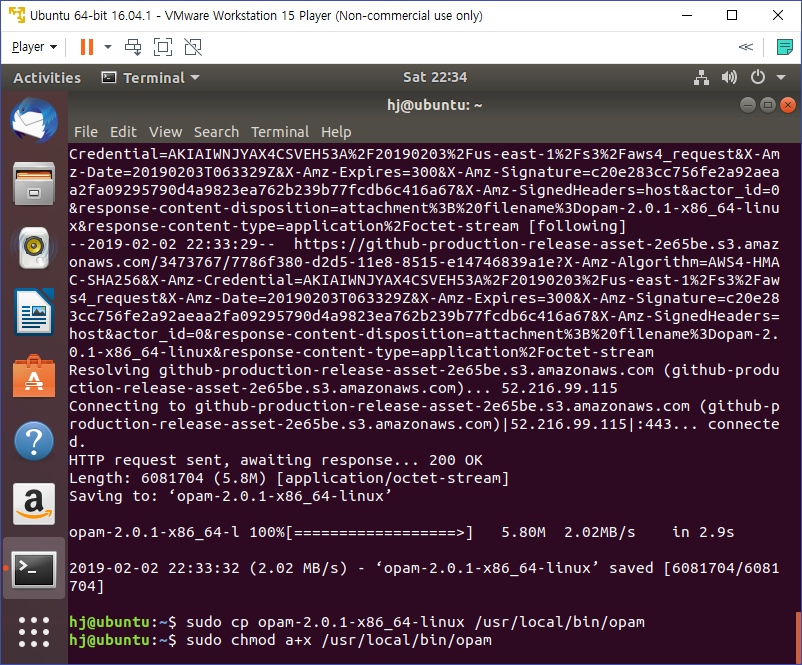Click the 'Length: 6081704' line

tap(289, 478)
